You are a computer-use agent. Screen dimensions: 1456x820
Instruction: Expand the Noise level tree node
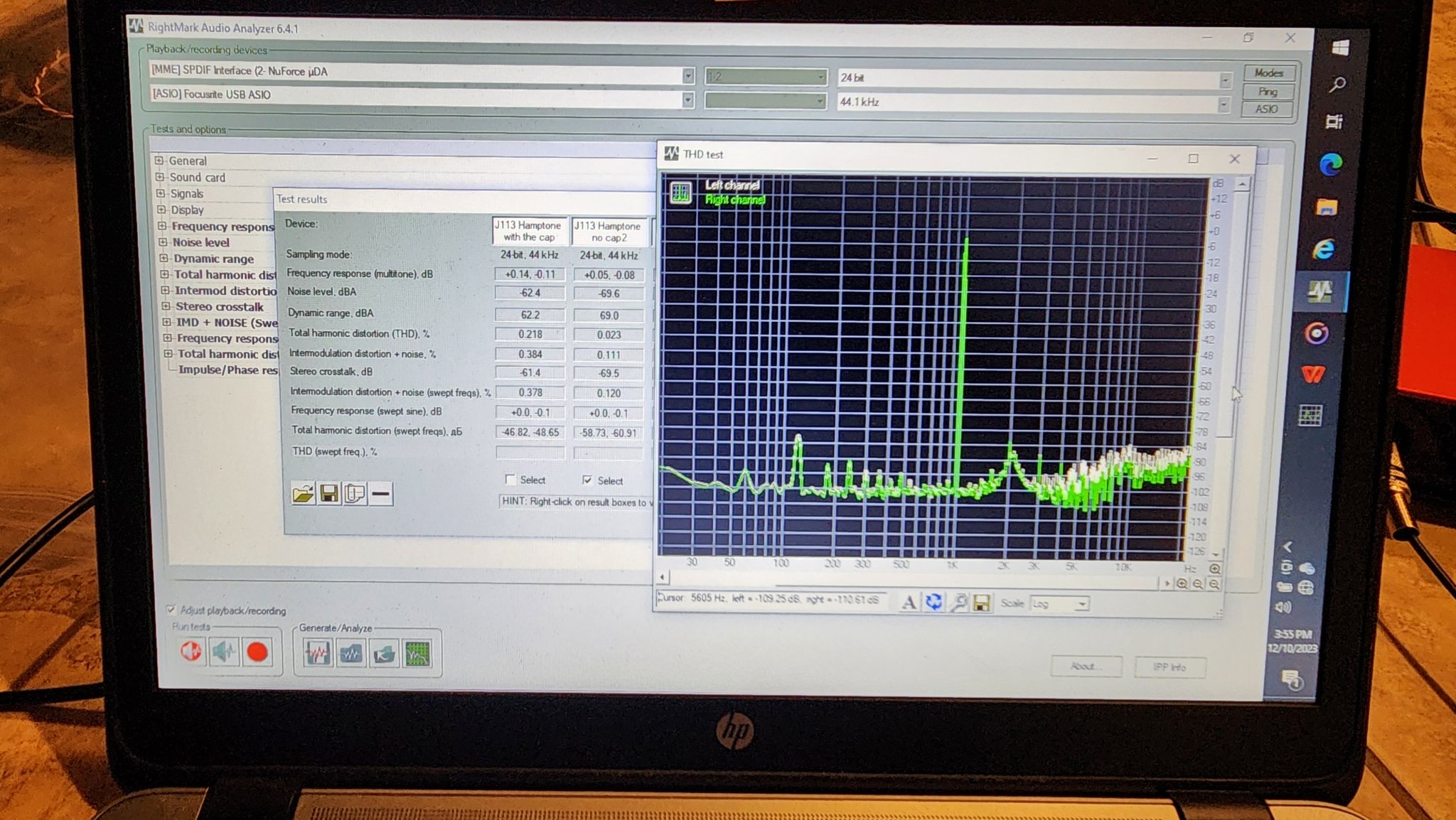click(x=163, y=242)
